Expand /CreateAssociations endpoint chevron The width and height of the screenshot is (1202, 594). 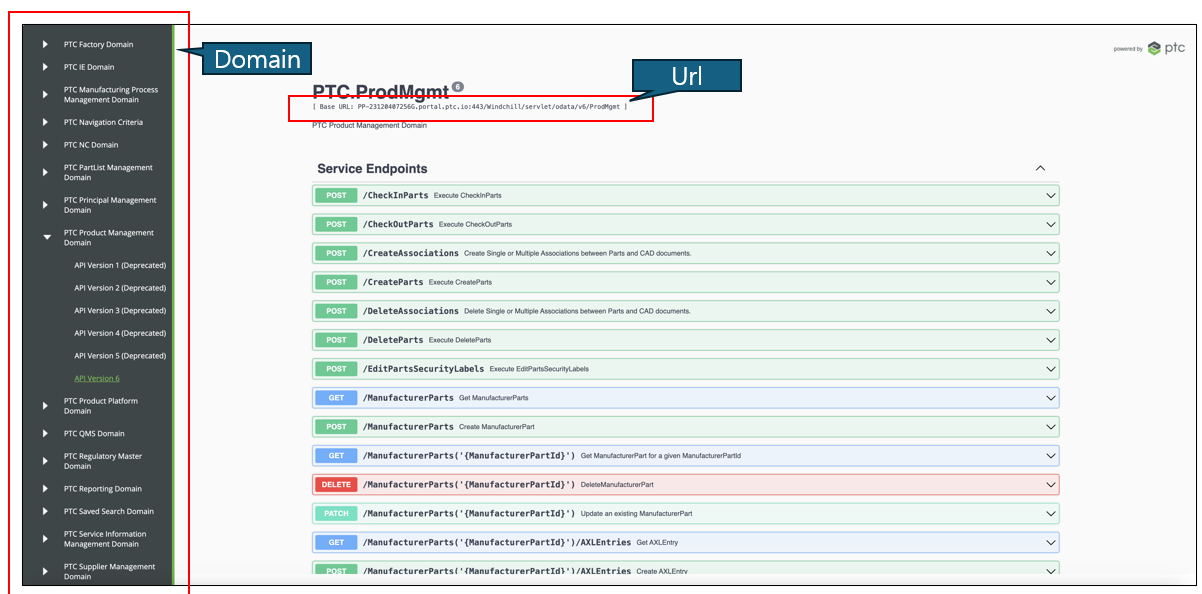coord(1050,253)
